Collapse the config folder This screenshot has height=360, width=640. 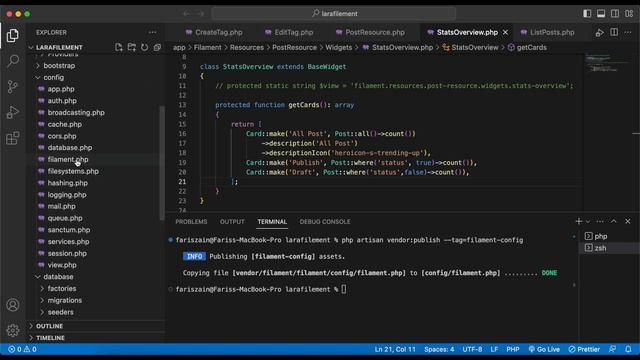(53, 77)
